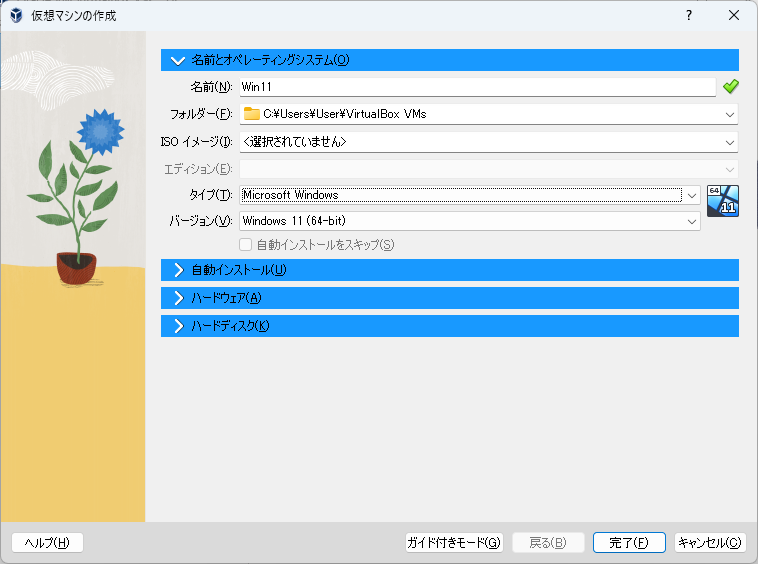Close the 仮想マシンの作成 dialog
This screenshot has height=564, width=758.
pos(734,15)
